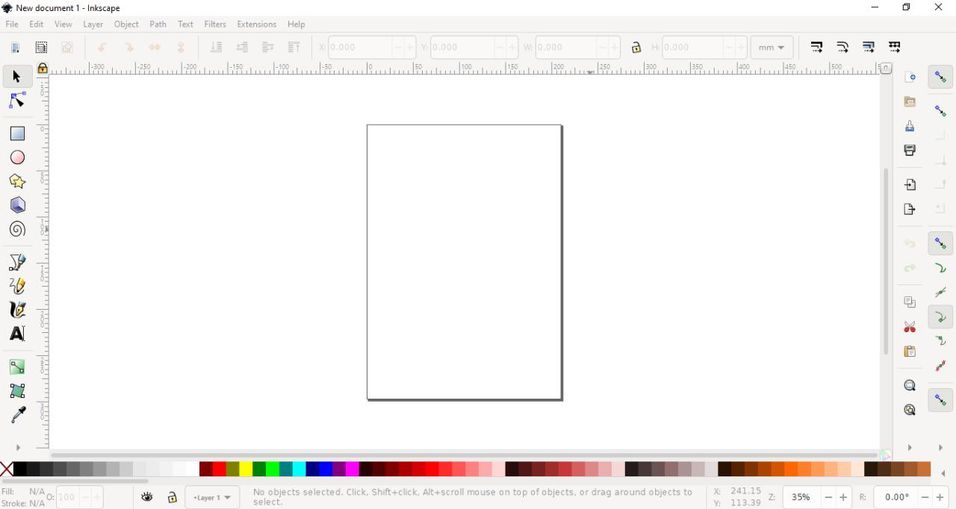Open the color palette menu arrow
The height and width of the screenshot is (509, 956).
[x=944, y=473]
